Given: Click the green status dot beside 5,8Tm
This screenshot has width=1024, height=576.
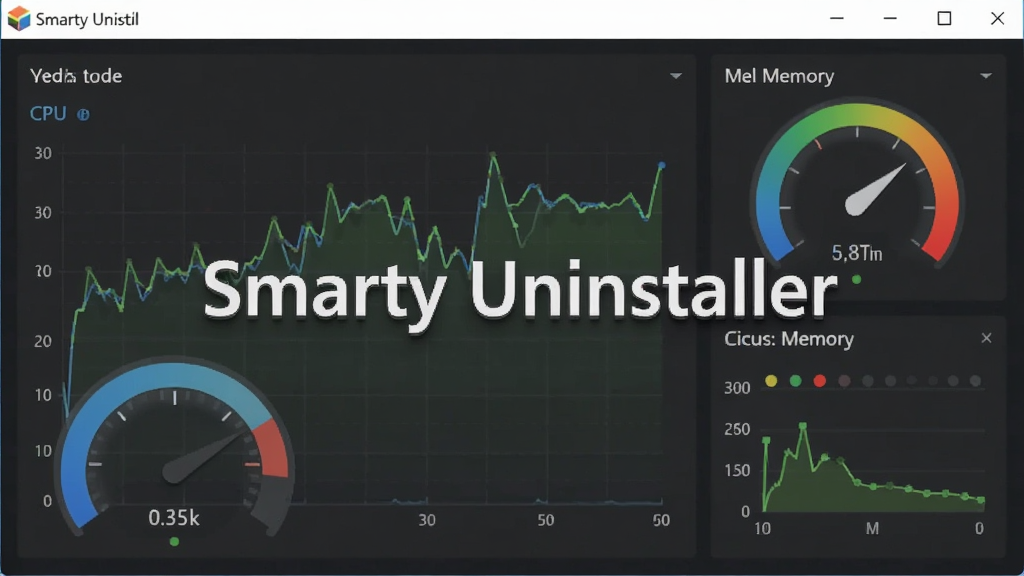Looking at the screenshot, I should click(x=857, y=280).
